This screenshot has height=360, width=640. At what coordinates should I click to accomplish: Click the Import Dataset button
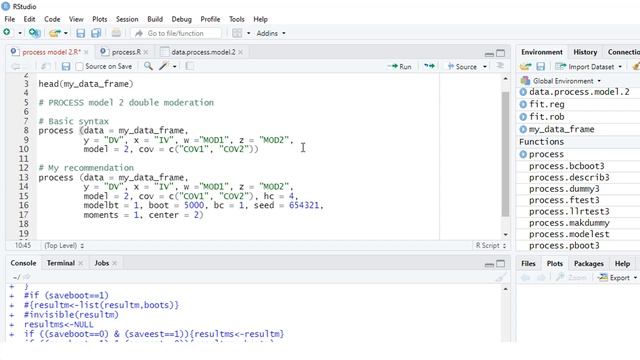click(588, 67)
